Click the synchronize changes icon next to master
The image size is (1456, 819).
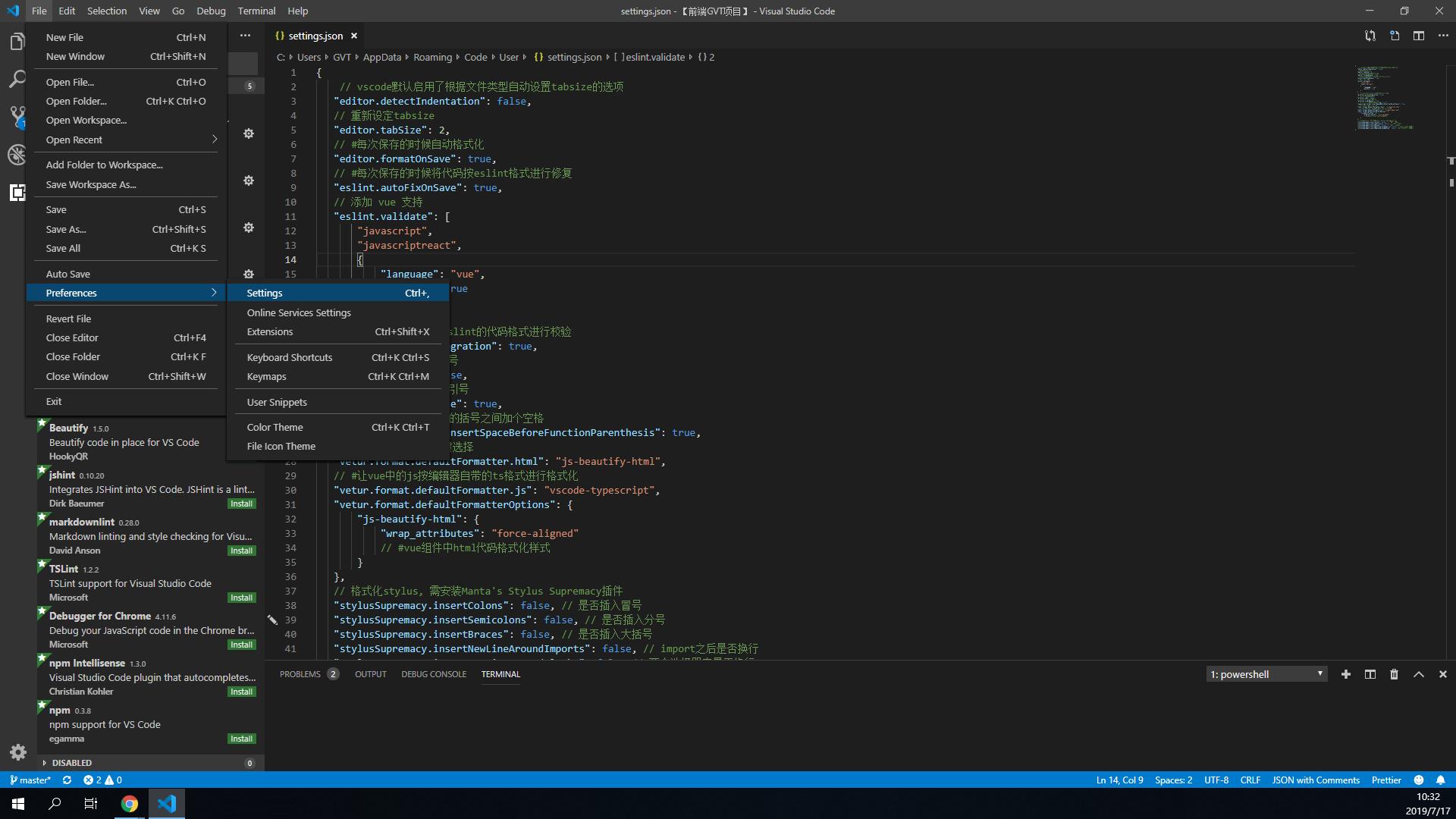[x=67, y=780]
